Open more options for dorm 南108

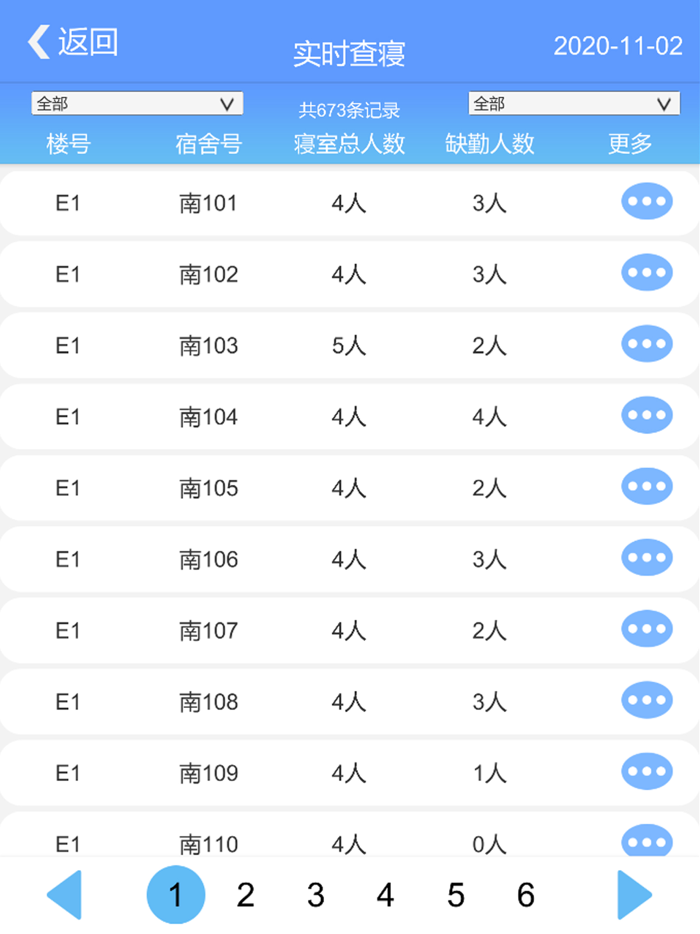646,701
